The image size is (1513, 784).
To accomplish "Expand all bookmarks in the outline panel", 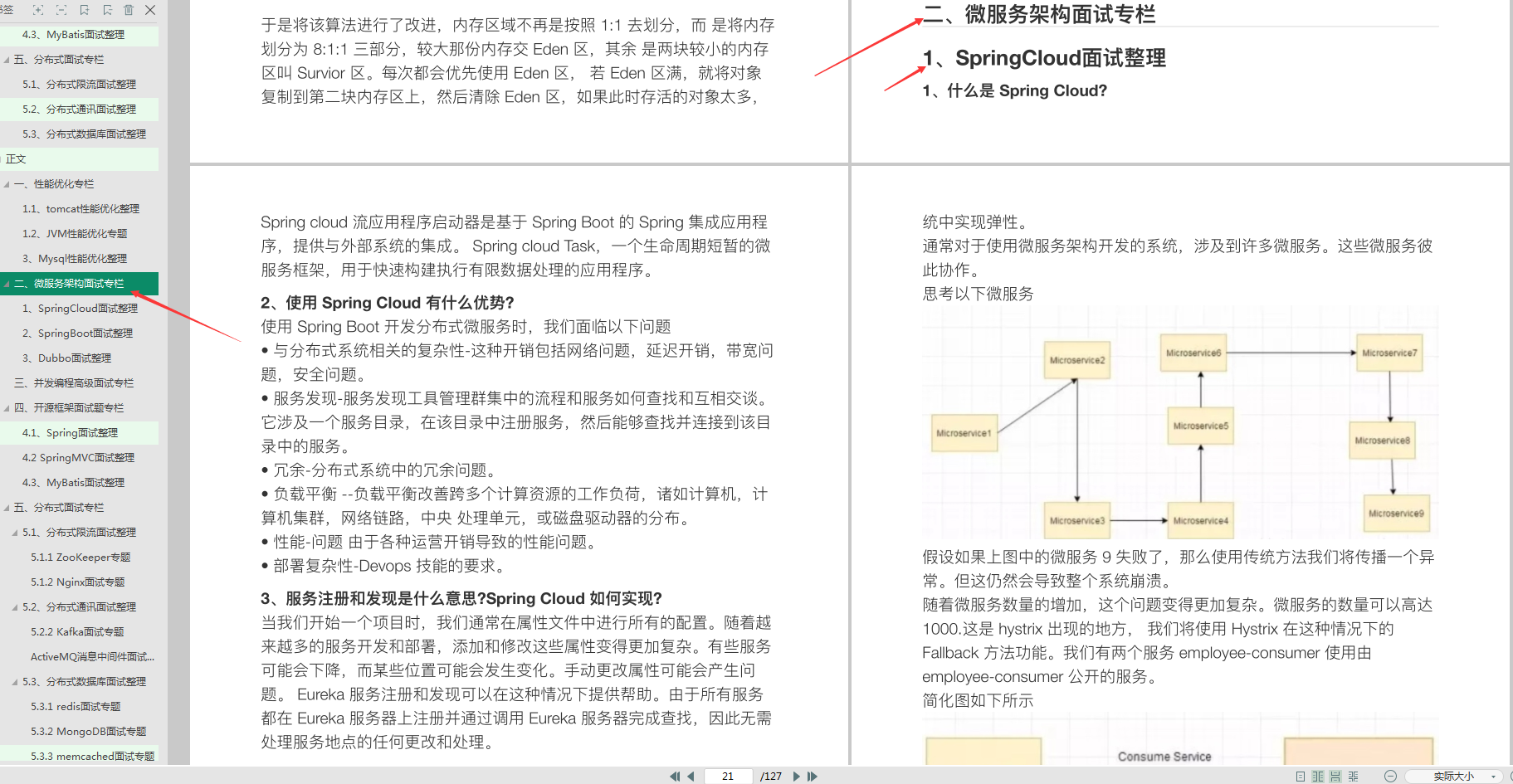I will click(x=38, y=10).
